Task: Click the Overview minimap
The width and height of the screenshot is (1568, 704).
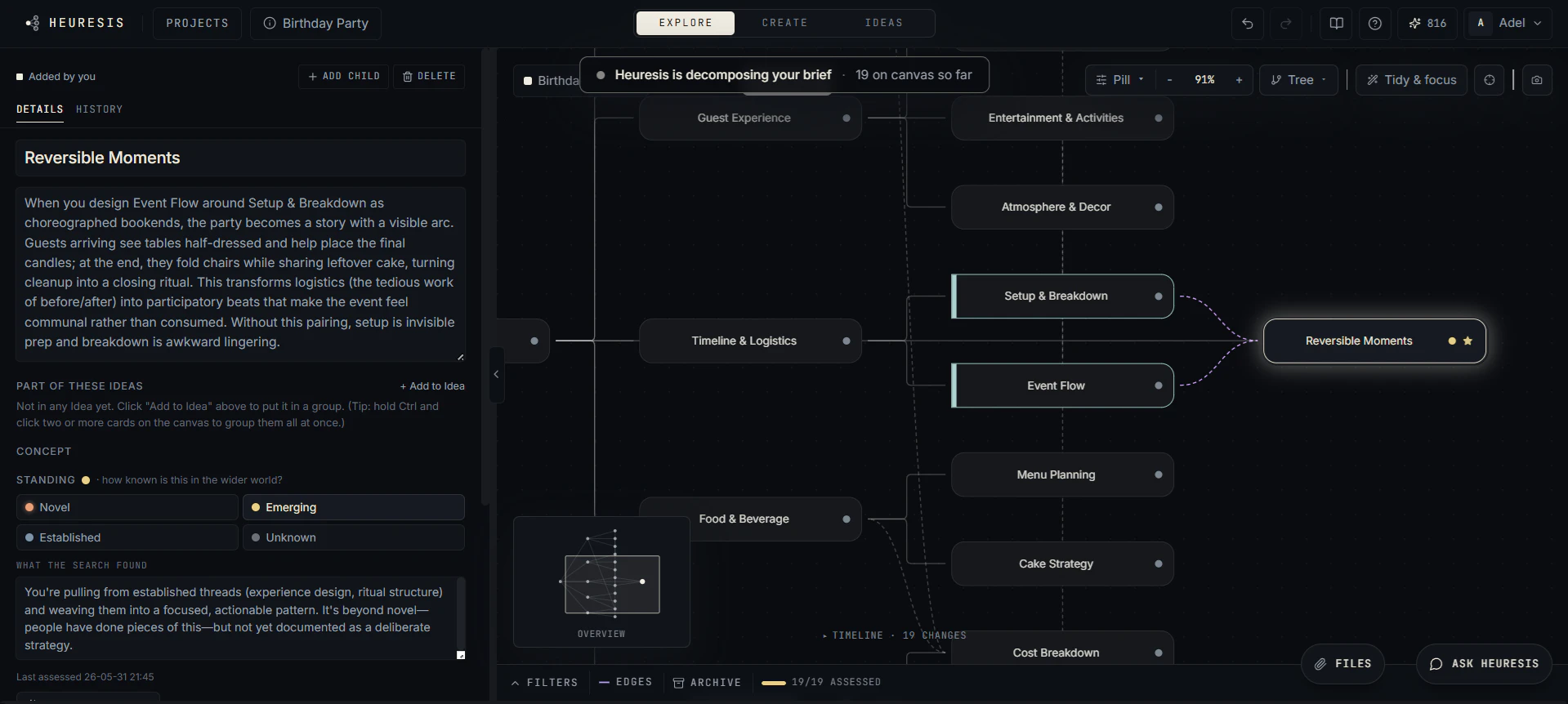Action: (601, 582)
